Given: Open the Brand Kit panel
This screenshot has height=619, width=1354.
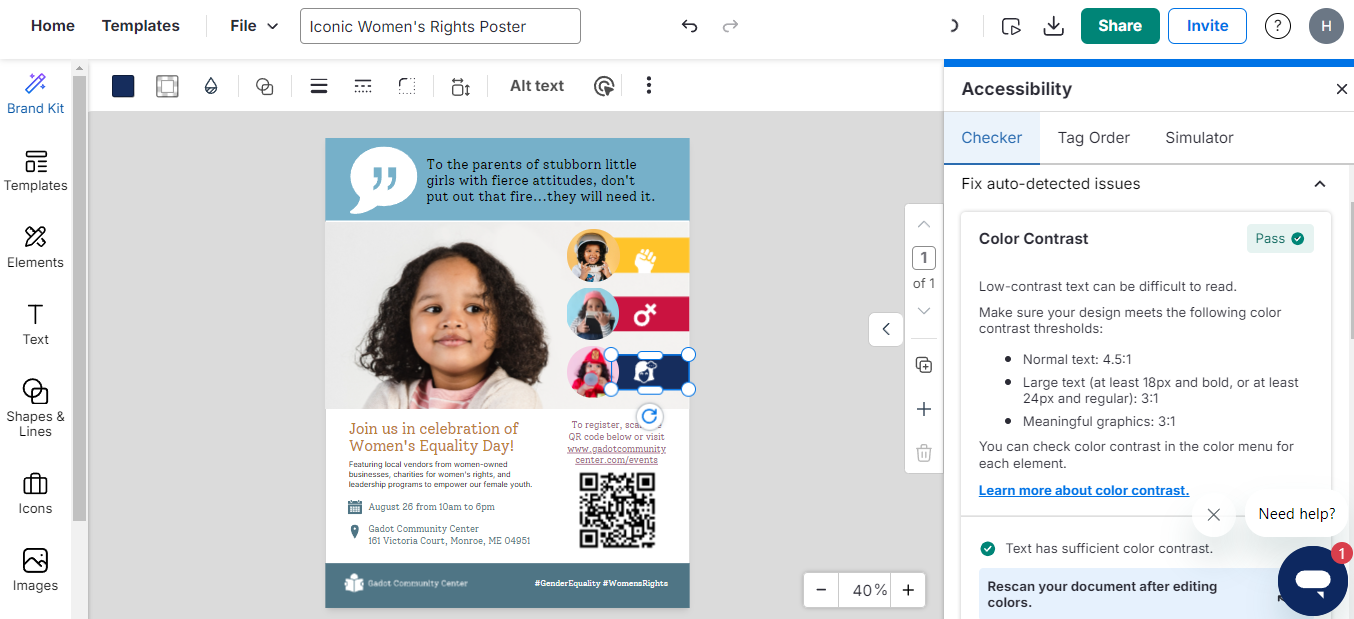Looking at the screenshot, I should tap(35, 94).
